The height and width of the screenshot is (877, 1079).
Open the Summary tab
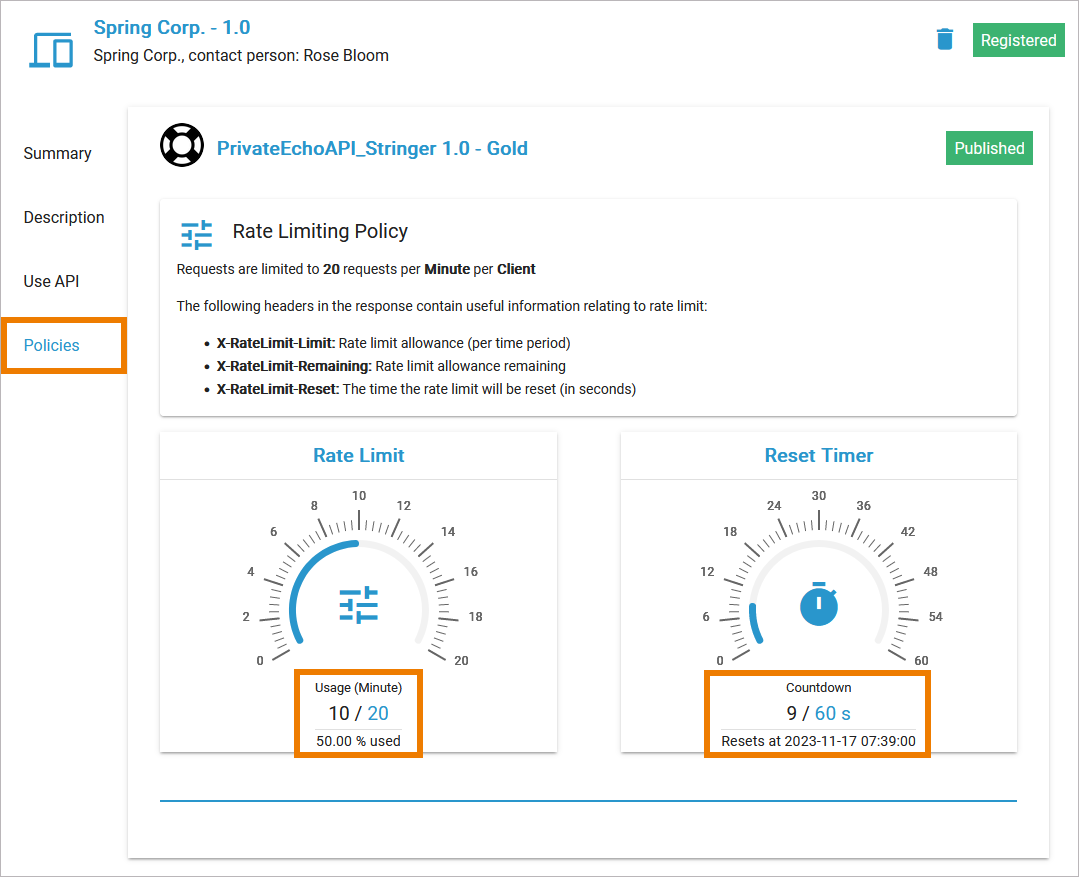58,153
